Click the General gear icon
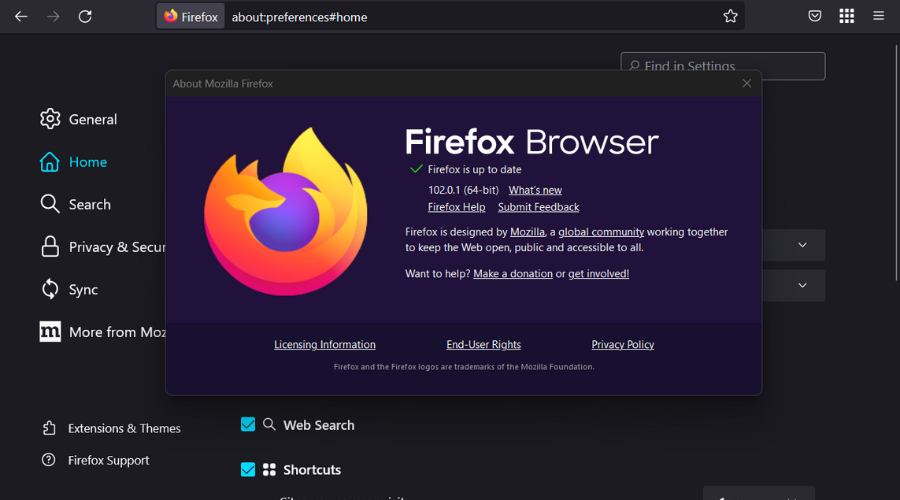 point(50,119)
